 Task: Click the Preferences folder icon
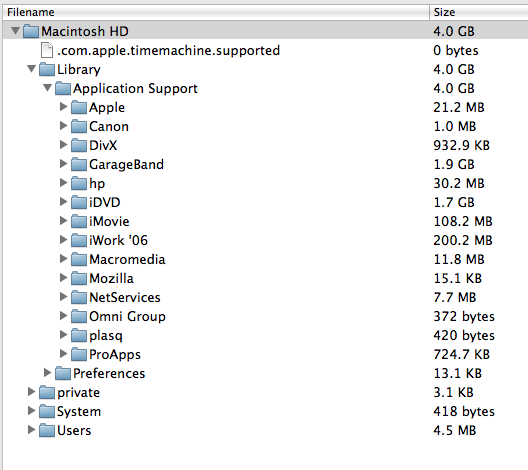[63, 373]
